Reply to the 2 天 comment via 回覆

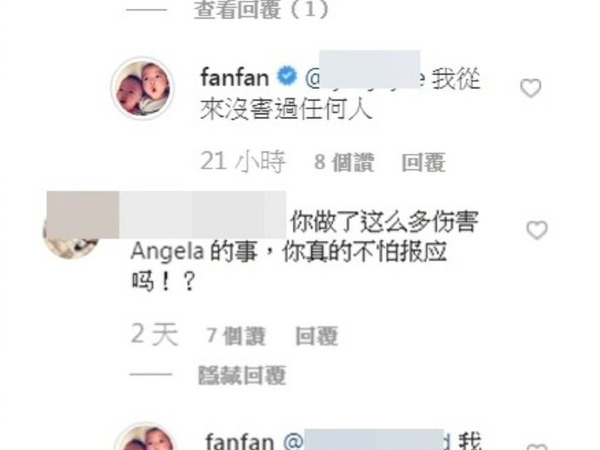(317, 336)
